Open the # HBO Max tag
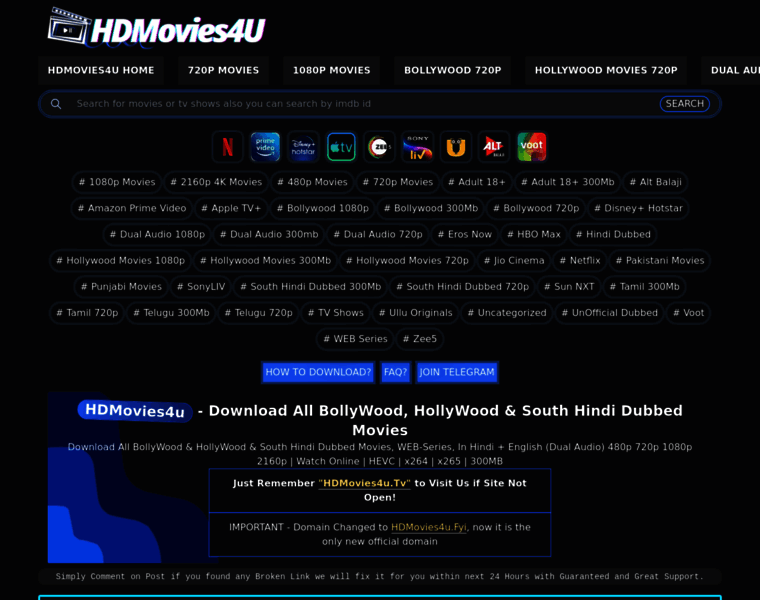 pos(534,235)
